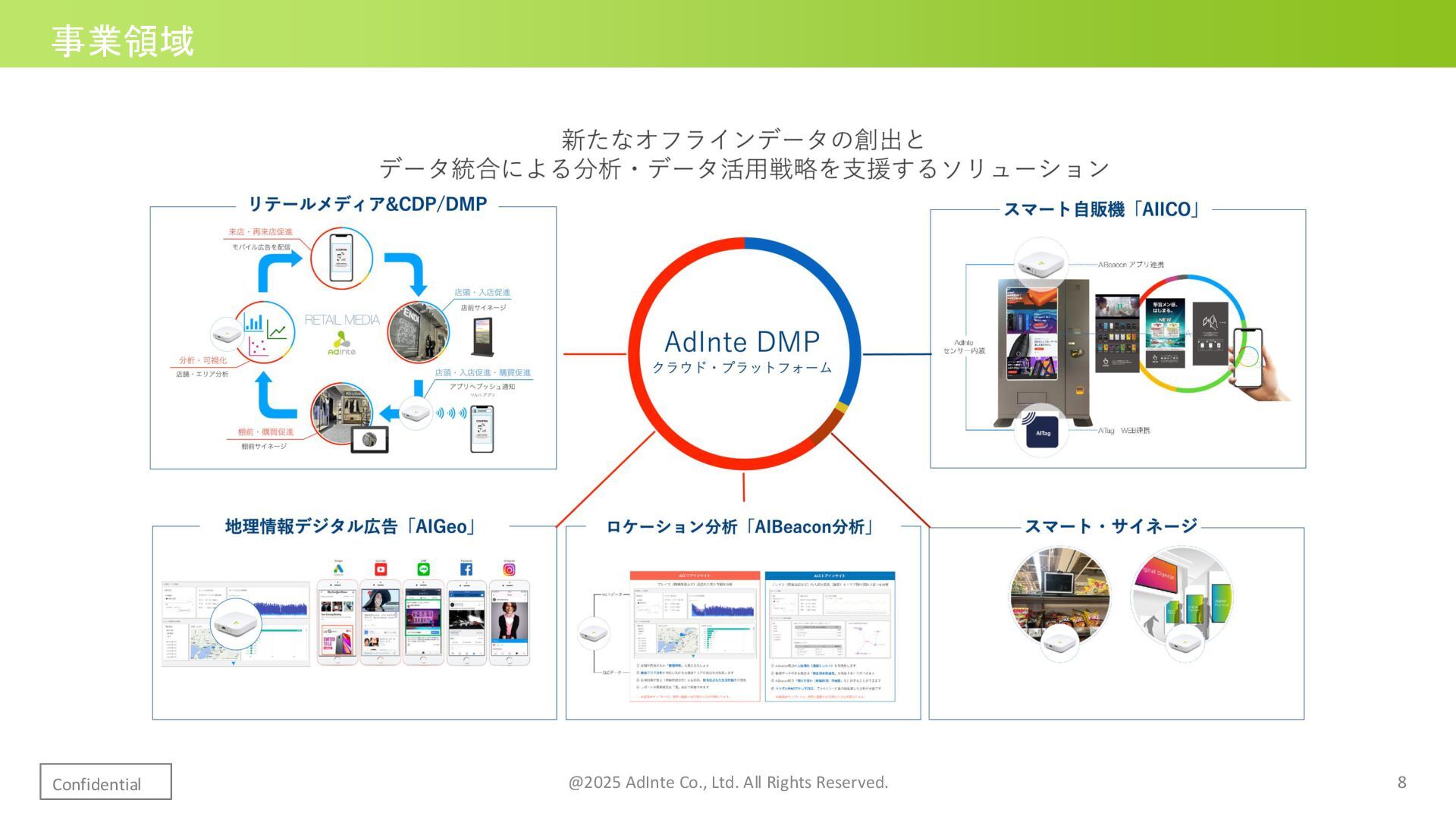The width and height of the screenshot is (1456, 819).
Task: Click the AdInte logo under RETAIL MEDIA
Action: pos(341,344)
